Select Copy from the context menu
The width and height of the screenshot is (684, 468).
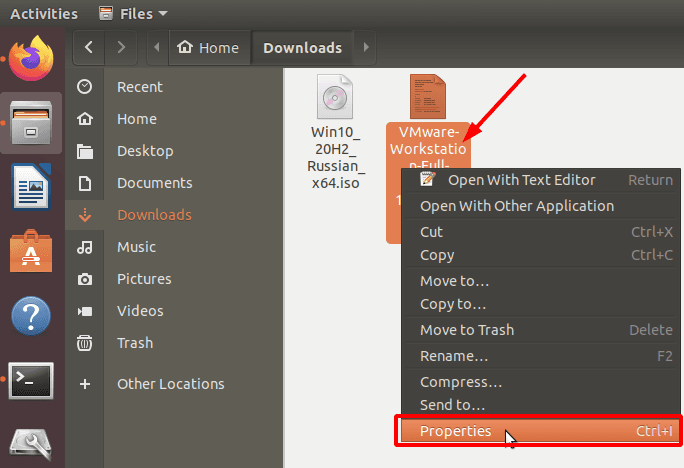tap(540, 255)
